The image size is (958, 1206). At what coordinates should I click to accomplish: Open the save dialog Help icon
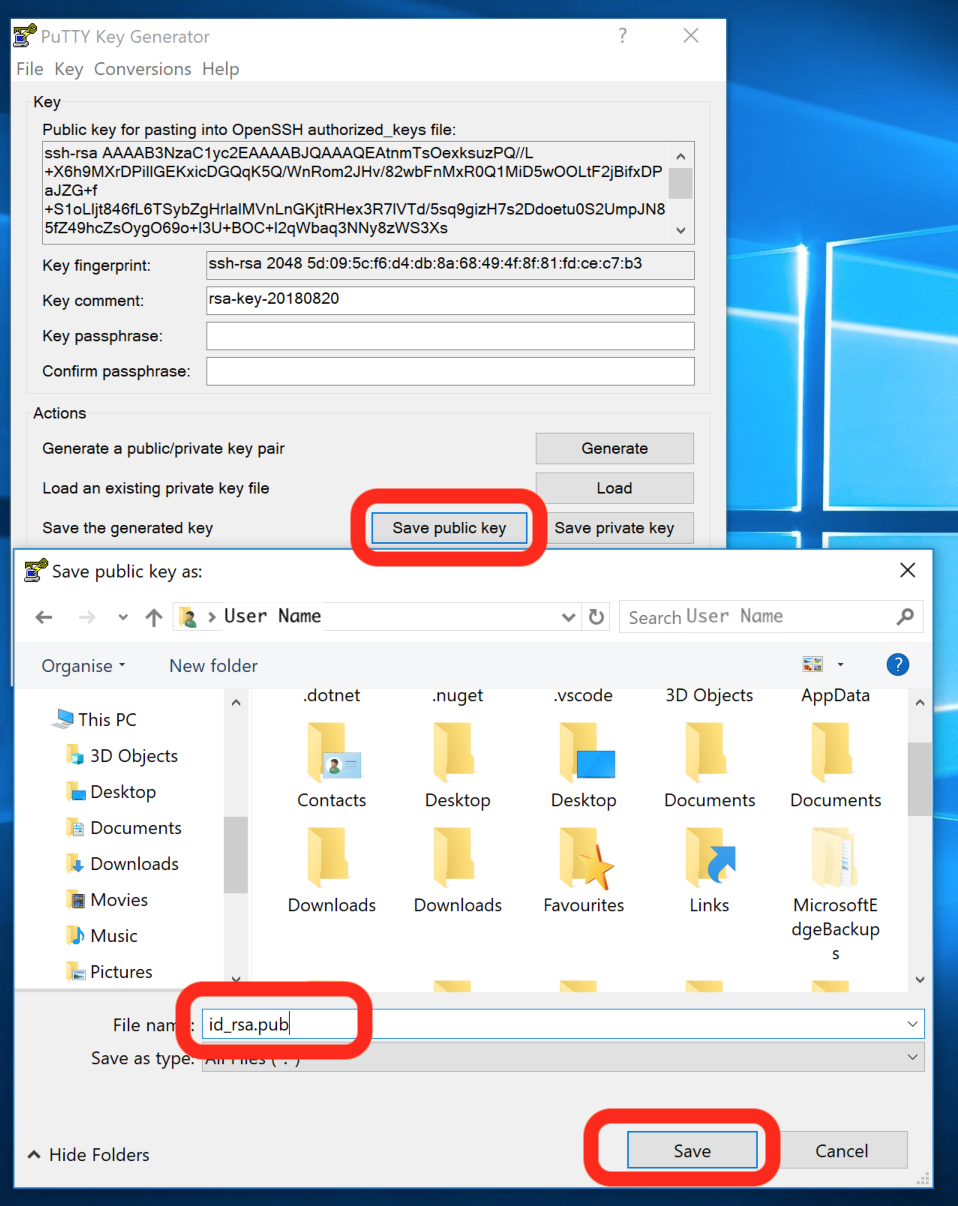[897, 664]
